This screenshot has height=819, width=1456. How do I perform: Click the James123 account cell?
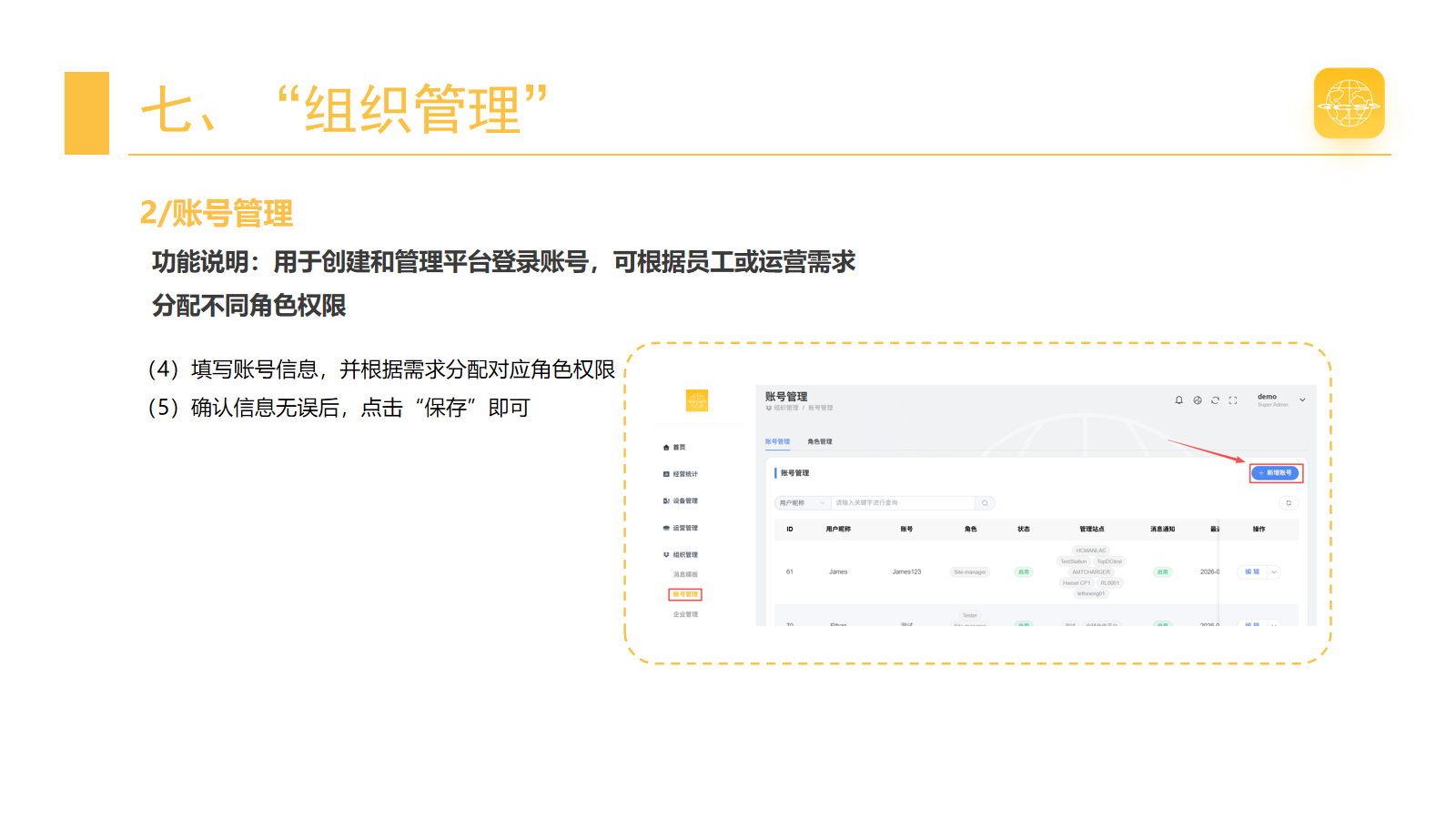coord(906,572)
